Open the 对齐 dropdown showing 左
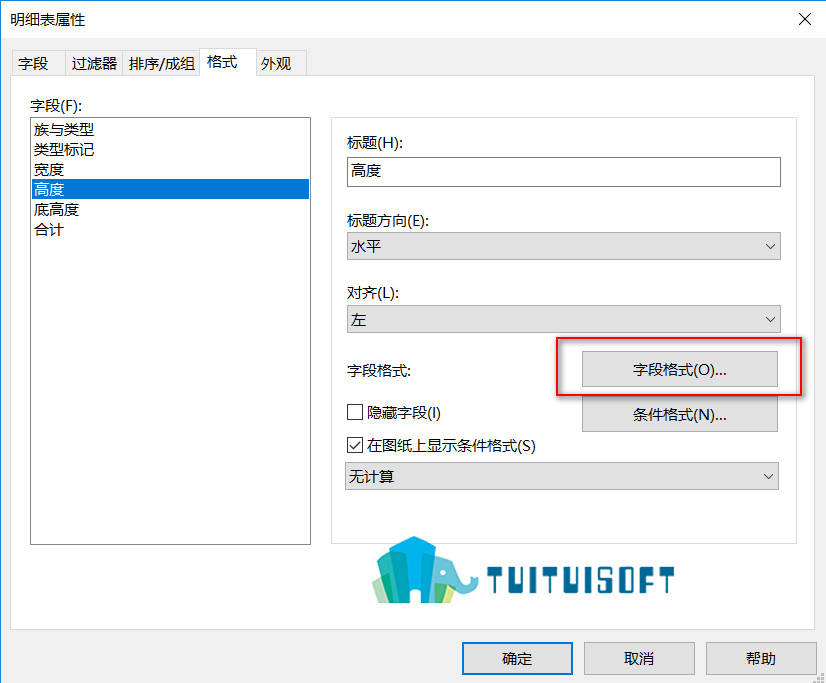The width and height of the screenshot is (826, 683). point(564,319)
